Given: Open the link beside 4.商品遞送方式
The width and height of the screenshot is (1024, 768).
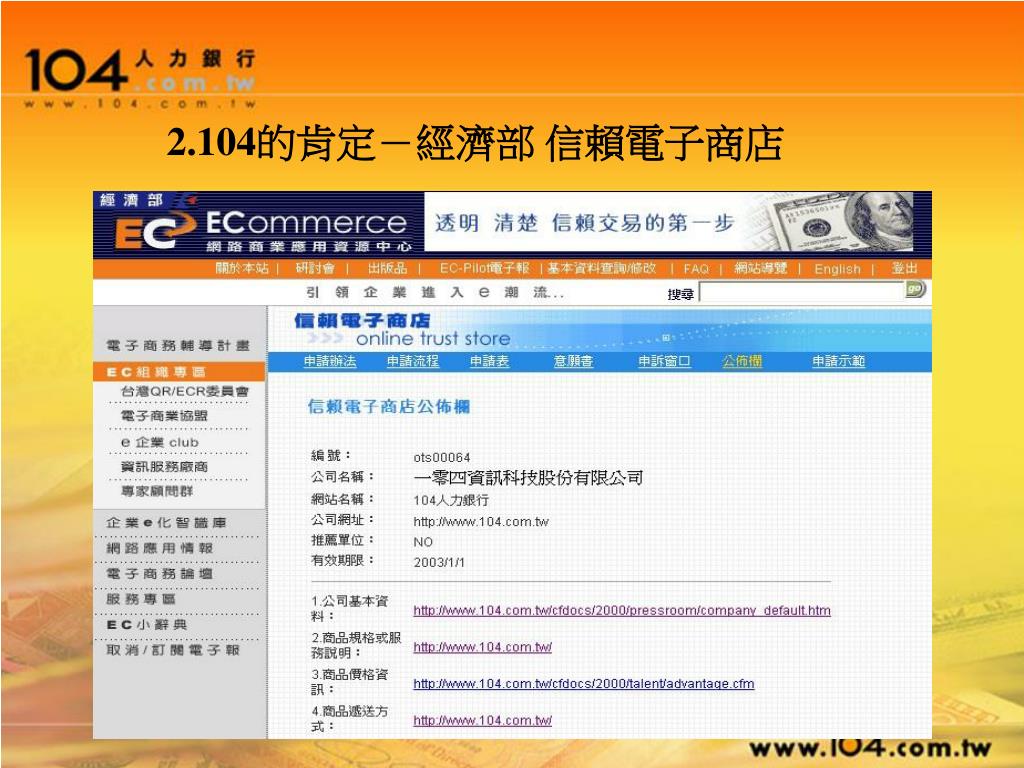Looking at the screenshot, I should (483, 720).
